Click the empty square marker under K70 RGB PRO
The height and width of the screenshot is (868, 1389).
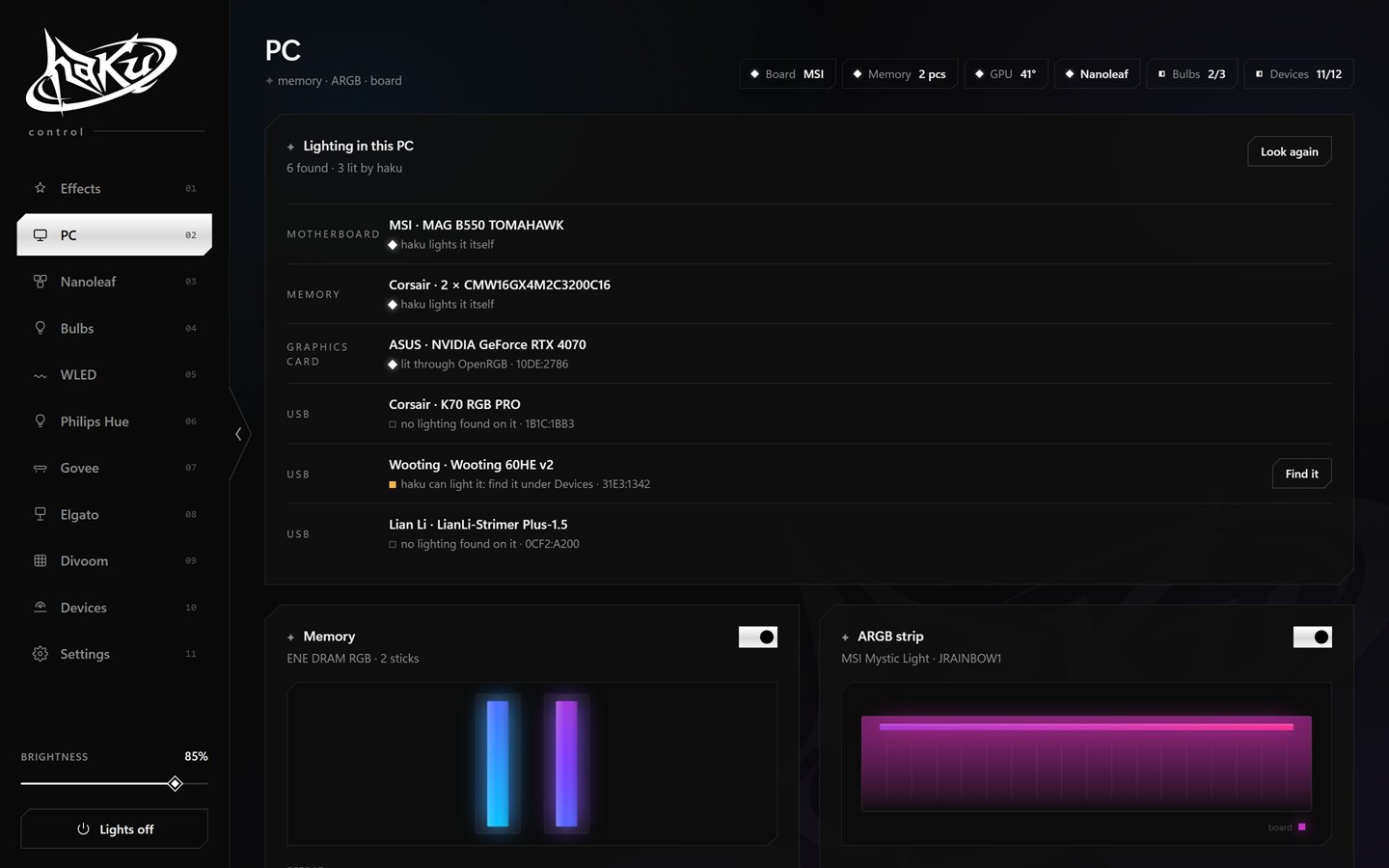[x=393, y=424]
